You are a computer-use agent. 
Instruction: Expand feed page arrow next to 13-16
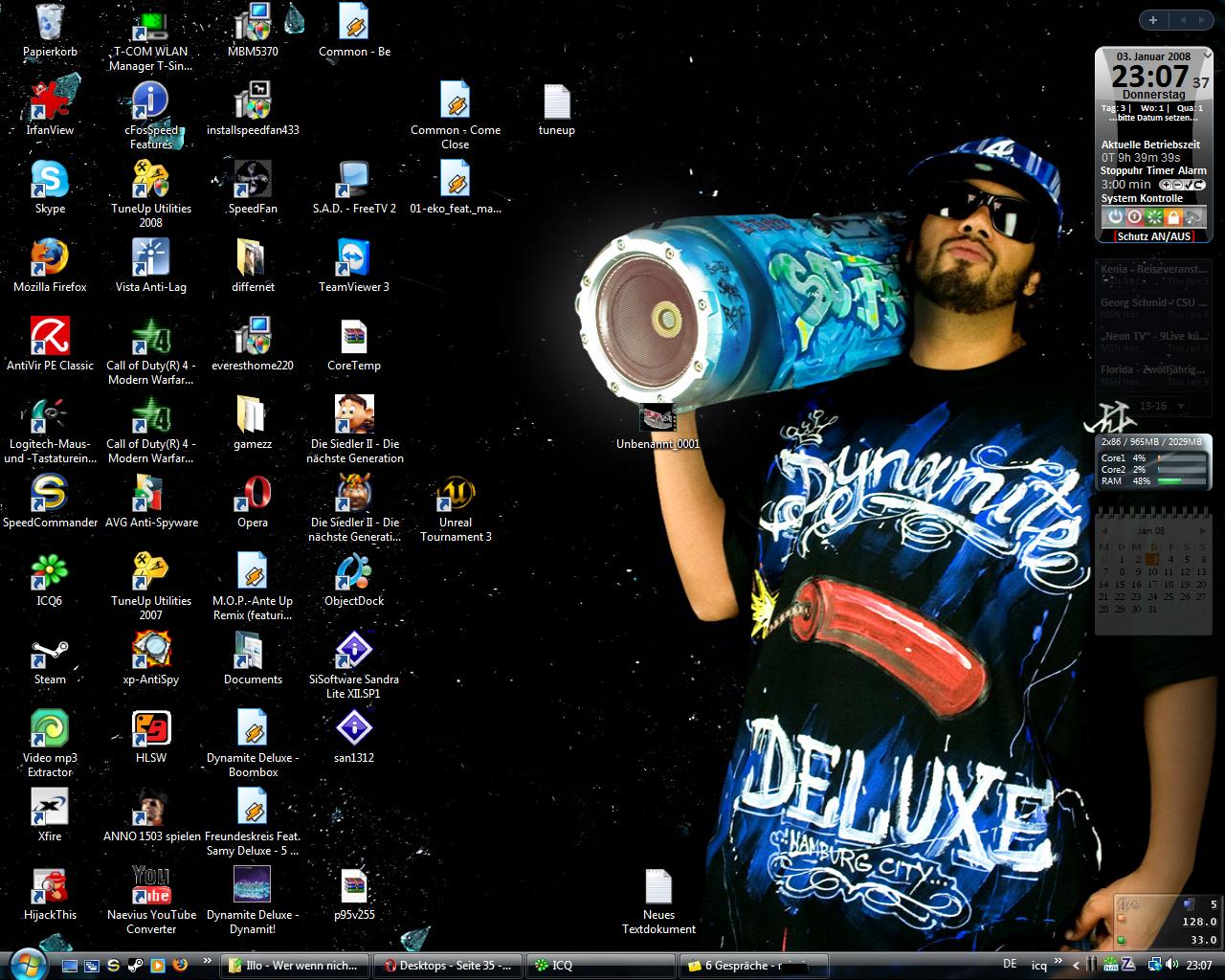click(x=1181, y=407)
